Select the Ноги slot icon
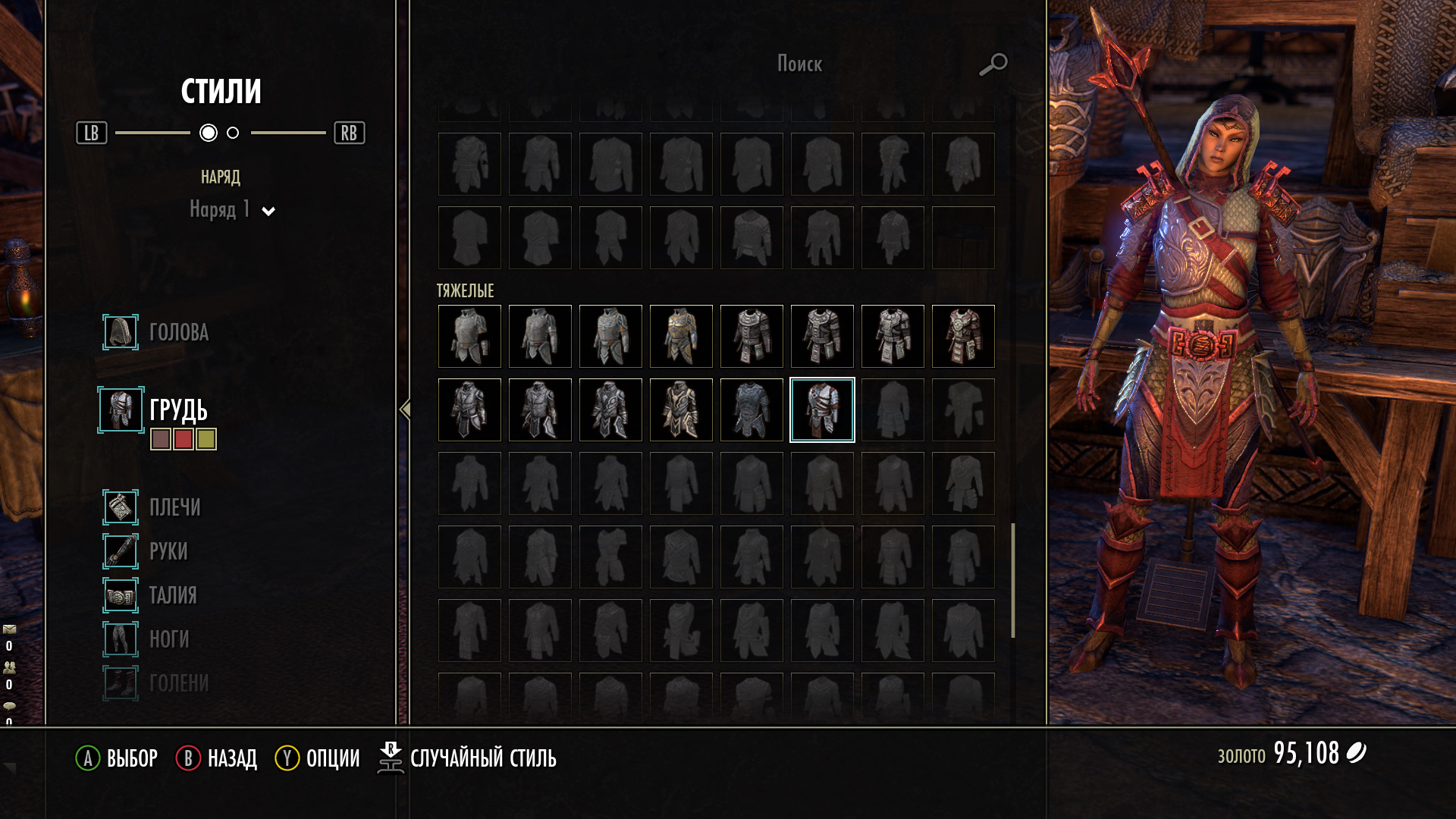The width and height of the screenshot is (1456, 819). 121,639
